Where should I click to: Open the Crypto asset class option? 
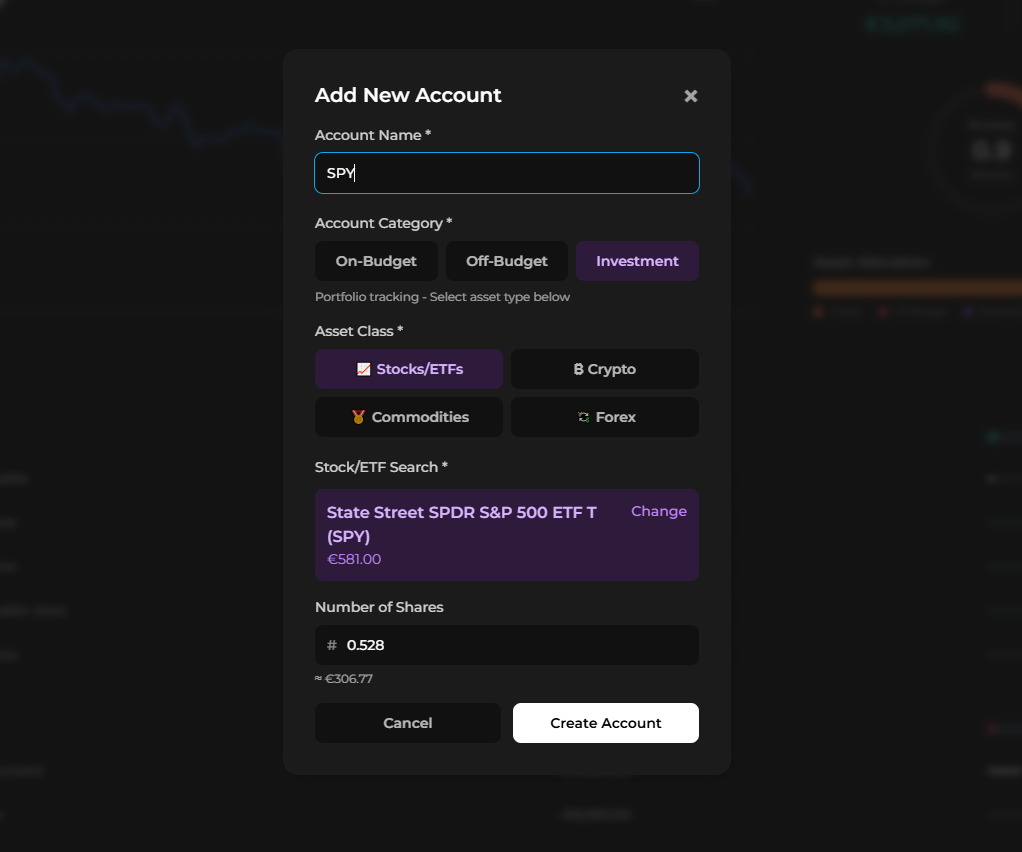coord(604,369)
